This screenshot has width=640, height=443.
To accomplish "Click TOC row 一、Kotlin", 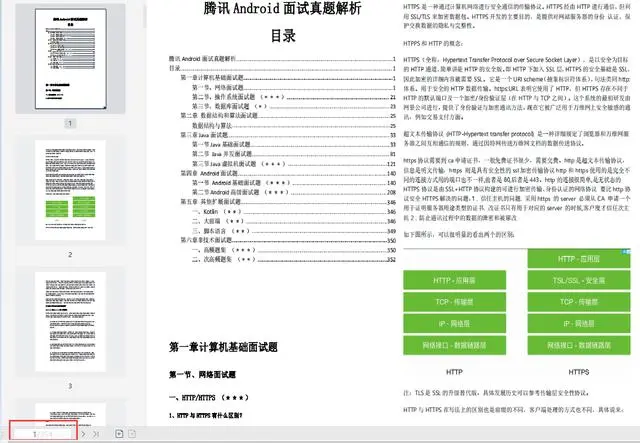I will [x=294, y=211].
